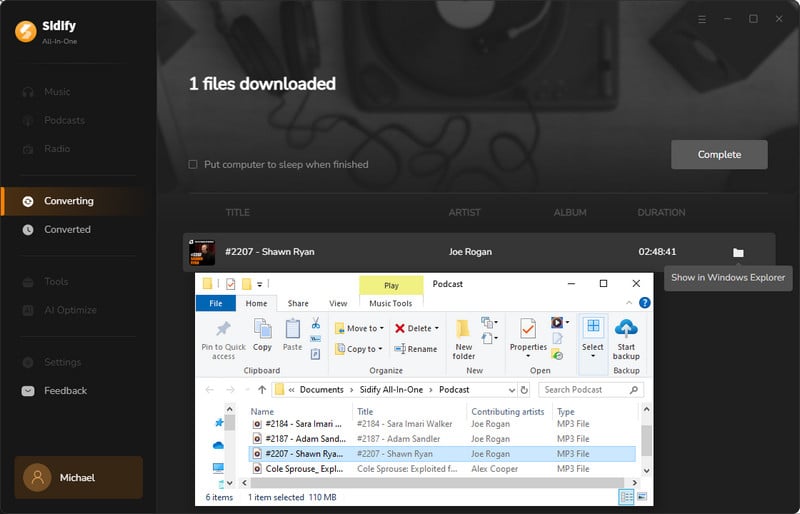Click the Michael user profile button
Image resolution: width=800 pixels, height=514 pixels.
tap(79, 478)
